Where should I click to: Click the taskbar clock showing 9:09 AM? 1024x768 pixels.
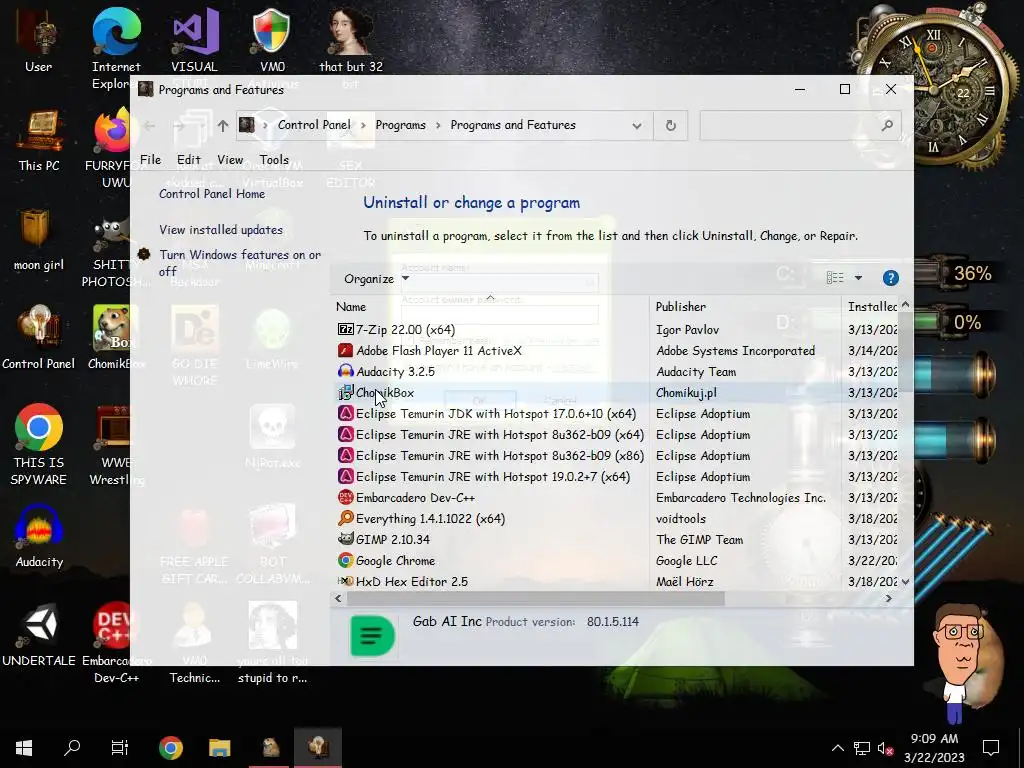pyautogui.click(x=934, y=748)
